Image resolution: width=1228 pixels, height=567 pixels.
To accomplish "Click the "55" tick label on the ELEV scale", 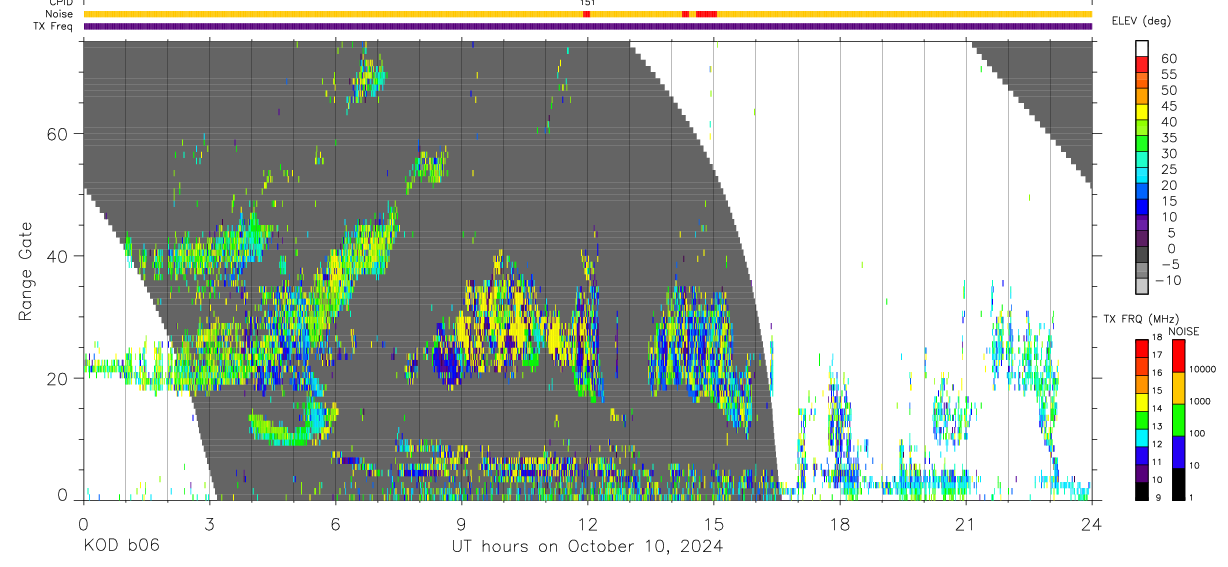I will [1168, 74].
